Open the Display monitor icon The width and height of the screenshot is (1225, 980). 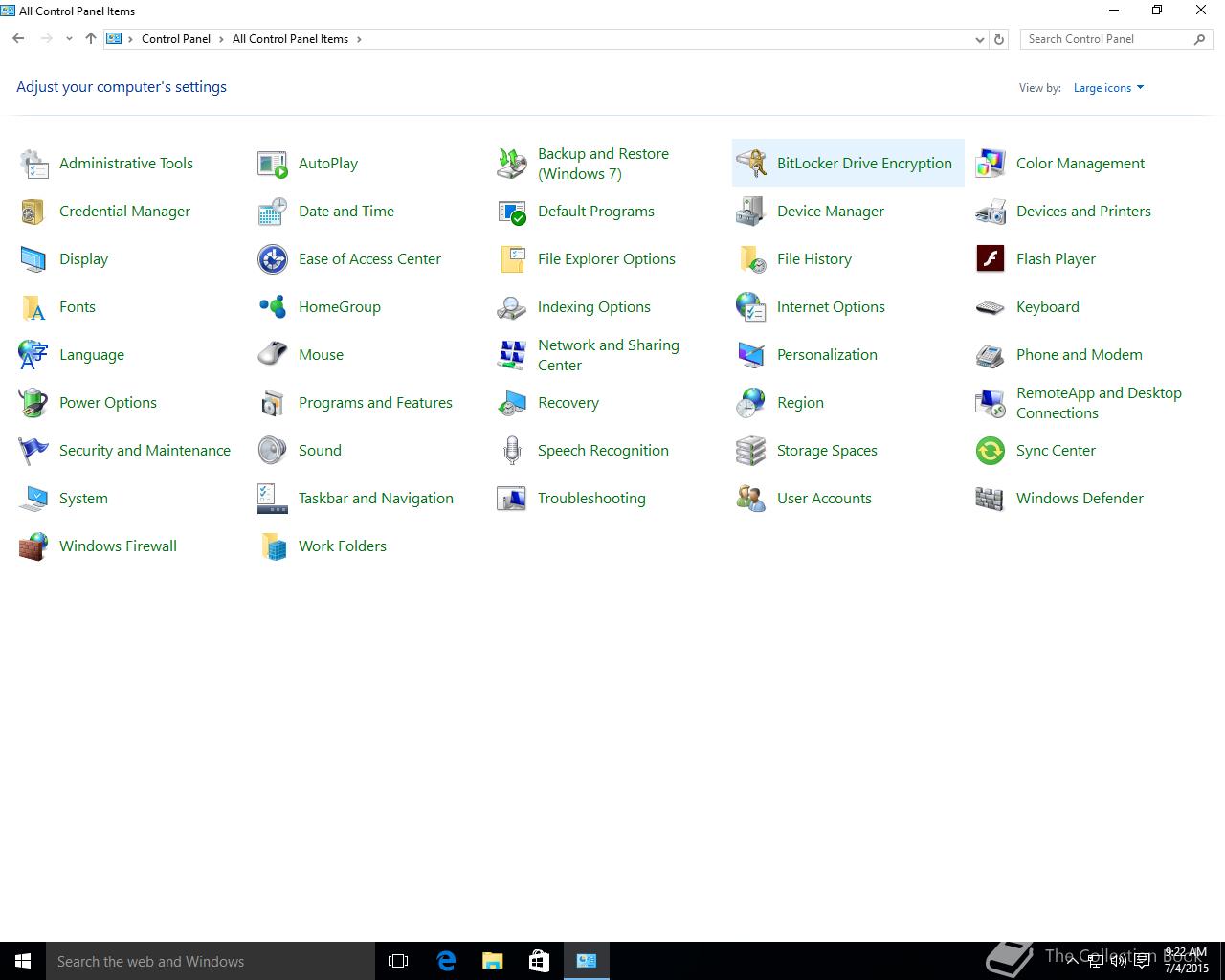pos(33,259)
